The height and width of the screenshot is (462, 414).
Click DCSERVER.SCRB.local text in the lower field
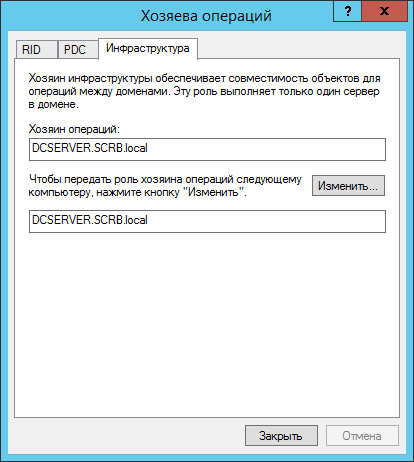coord(90,220)
